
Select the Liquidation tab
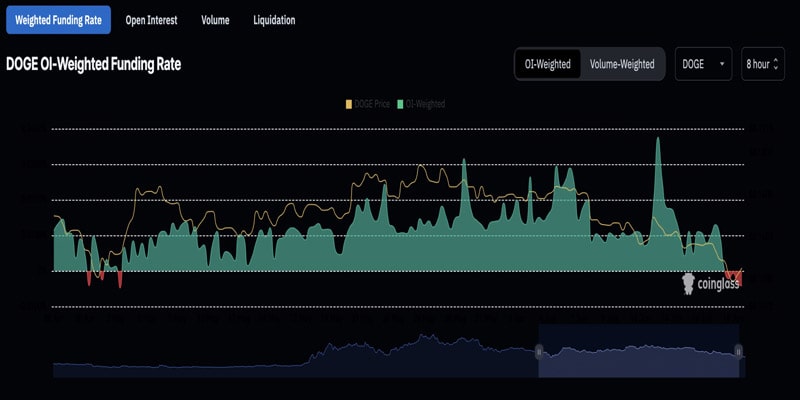tap(274, 20)
